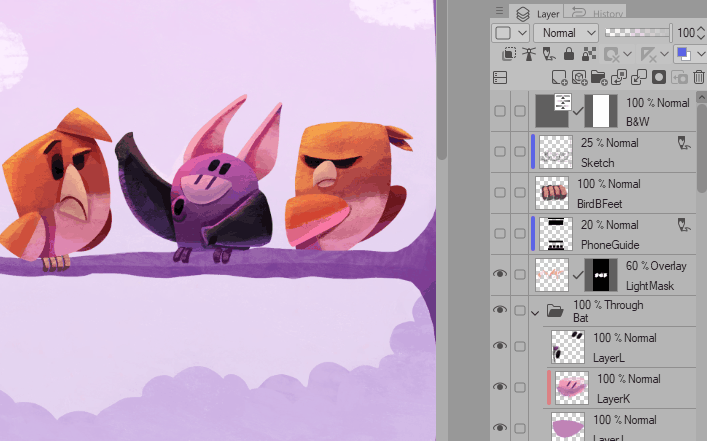Toggle Lock Layer padlock icon
The height and width of the screenshot is (441, 707).
[x=569, y=54]
